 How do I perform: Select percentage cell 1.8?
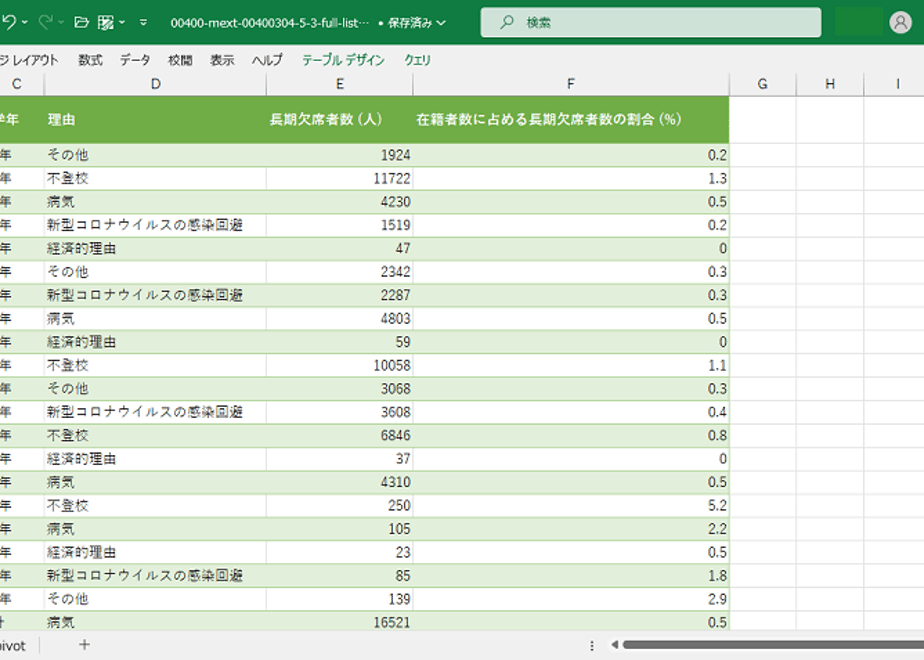[x=570, y=576]
